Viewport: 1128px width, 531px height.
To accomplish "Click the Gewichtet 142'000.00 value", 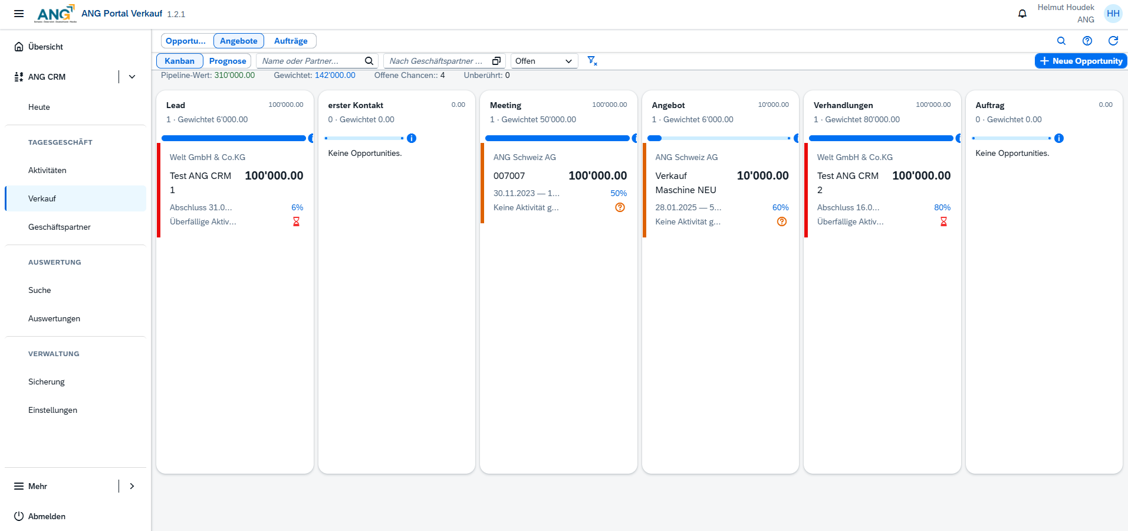I will pyautogui.click(x=335, y=75).
